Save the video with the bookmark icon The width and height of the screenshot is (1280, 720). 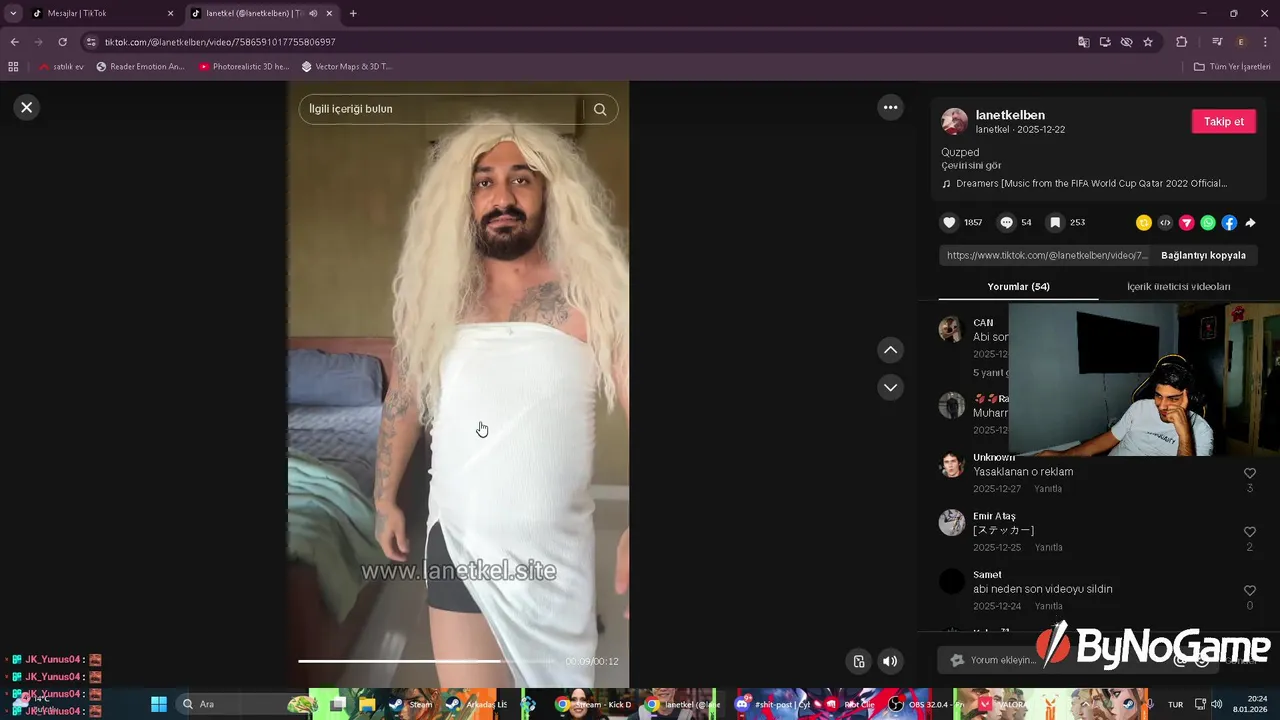pyautogui.click(x=1055, y=223)
